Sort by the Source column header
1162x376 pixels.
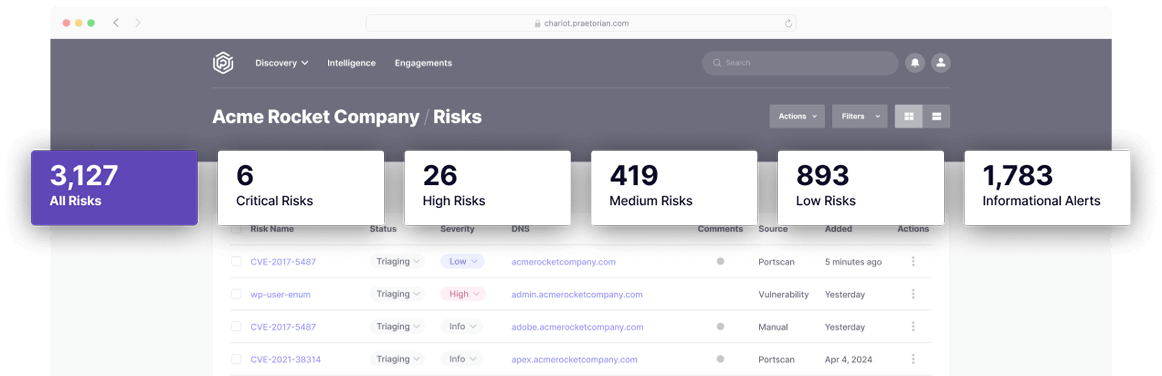click(773, 229)
